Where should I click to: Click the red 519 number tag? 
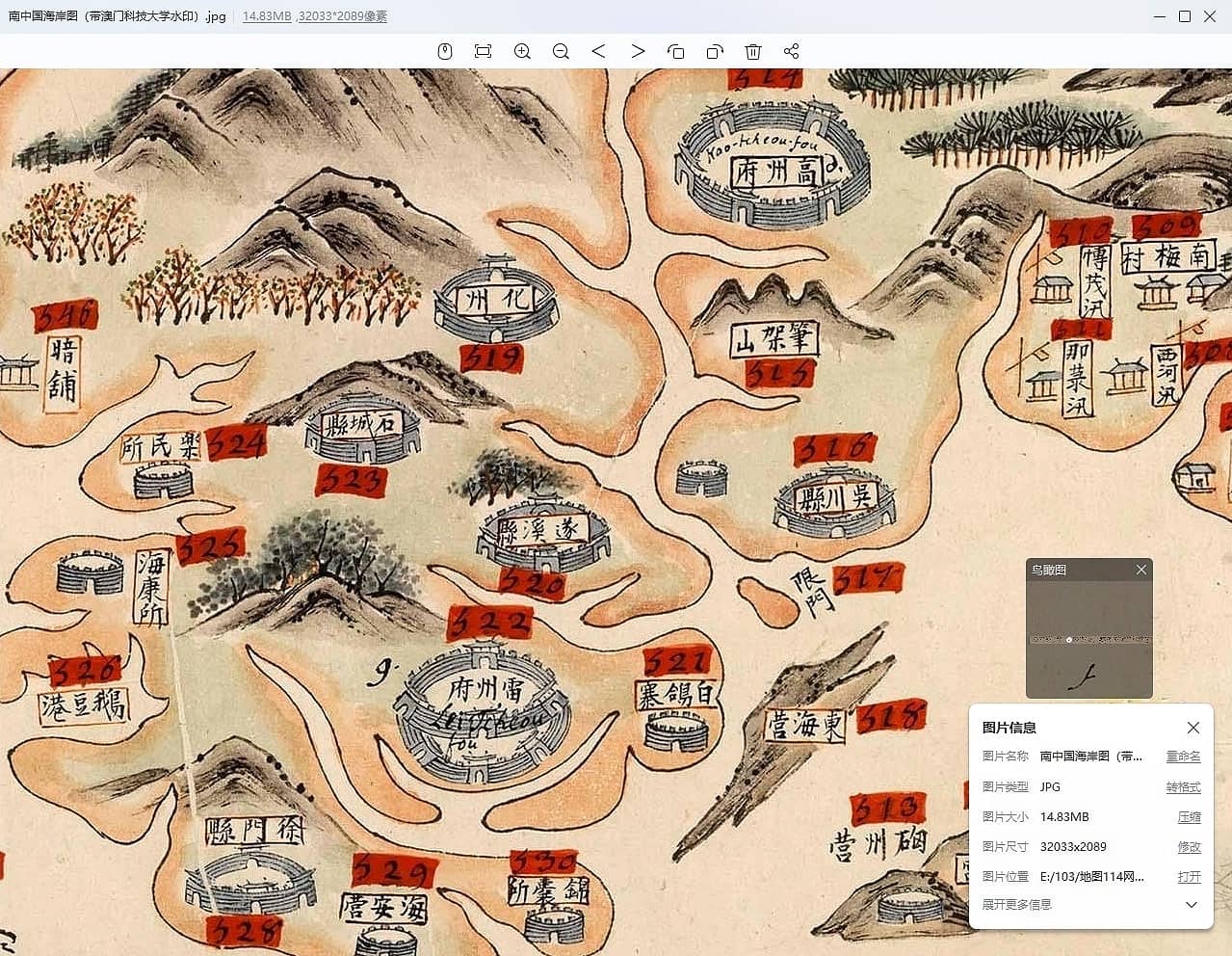pos(492,358)
